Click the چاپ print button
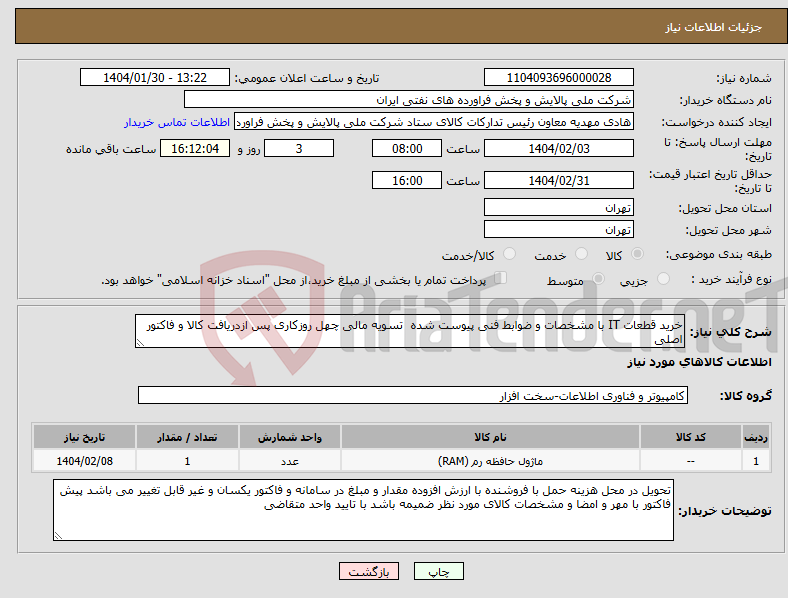This screenshot has height=598, width=788. [439, 571]
